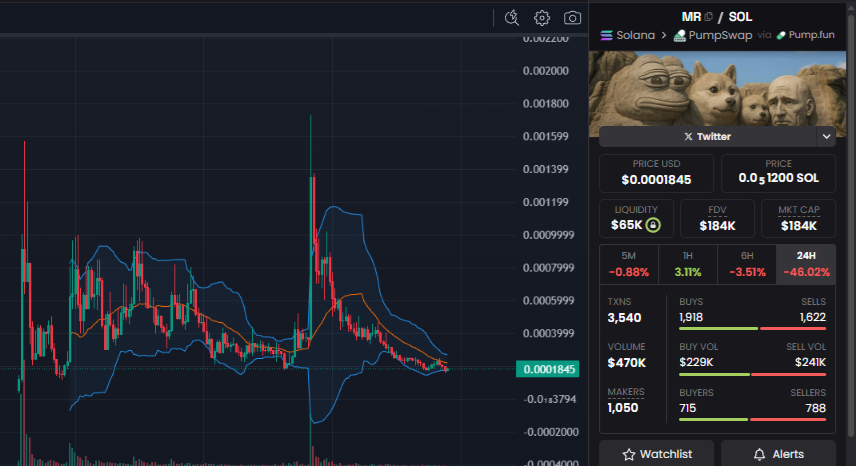
Task: Click the SELL VOL $241K value
Action: pyautogui.click(x=810, y=362)
